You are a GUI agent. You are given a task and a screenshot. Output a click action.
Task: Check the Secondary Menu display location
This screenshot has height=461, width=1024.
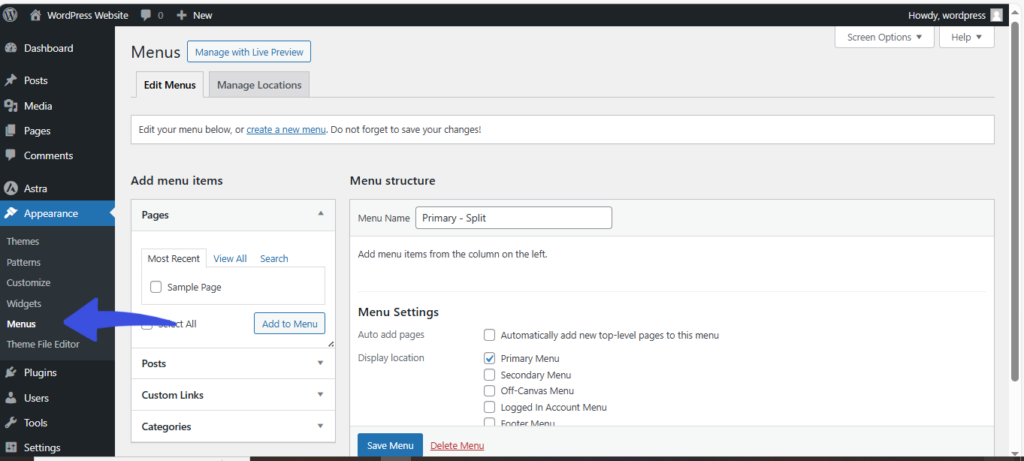(490, 375)
